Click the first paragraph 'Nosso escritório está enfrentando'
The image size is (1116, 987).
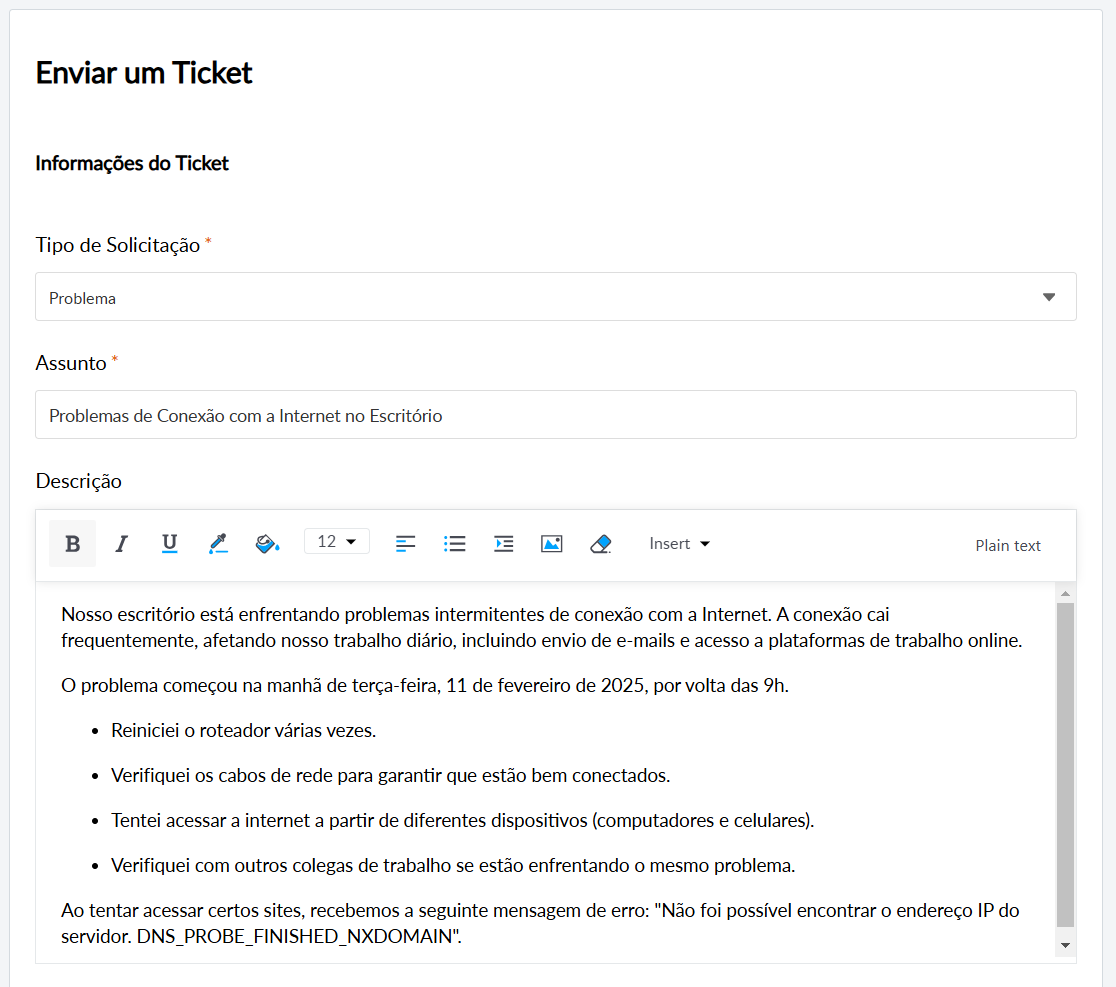click(542, 628)
